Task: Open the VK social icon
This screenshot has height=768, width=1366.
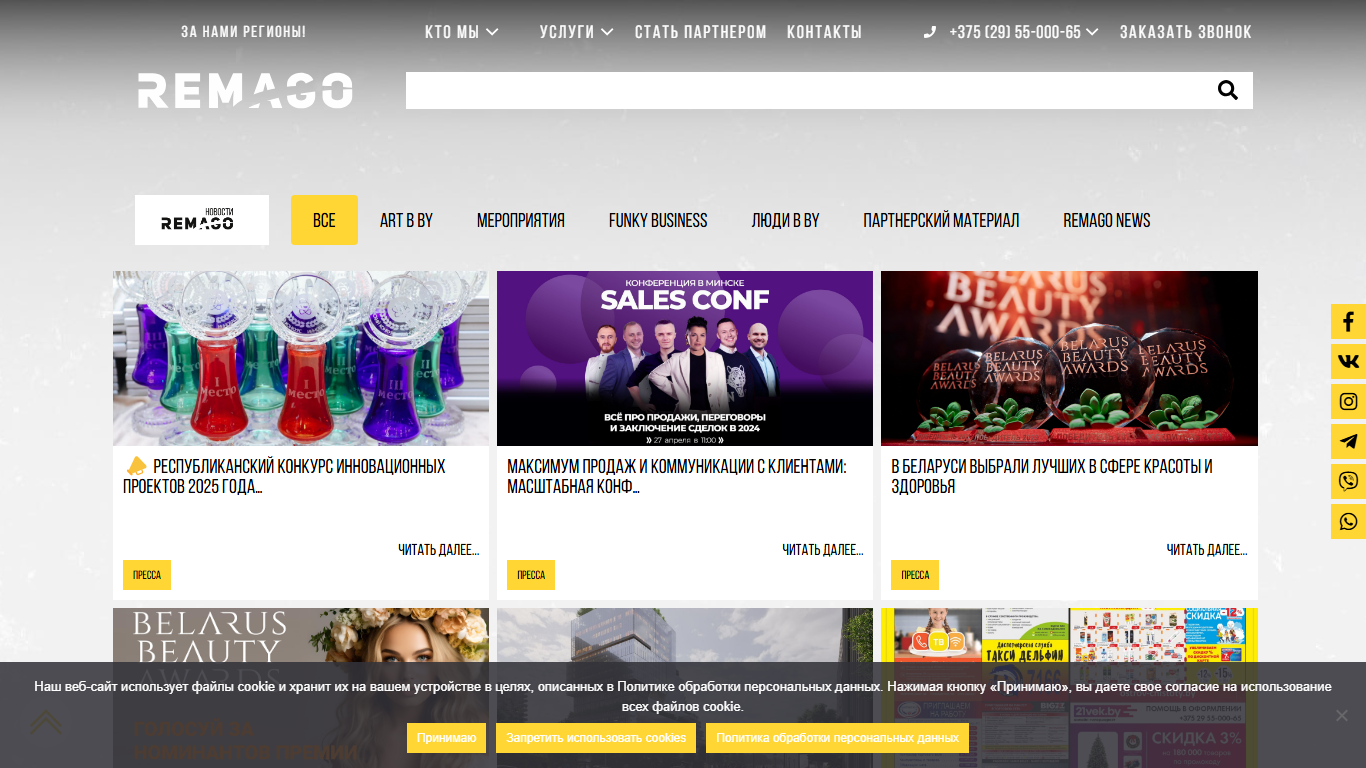Action: click(x=1348, y=362)
